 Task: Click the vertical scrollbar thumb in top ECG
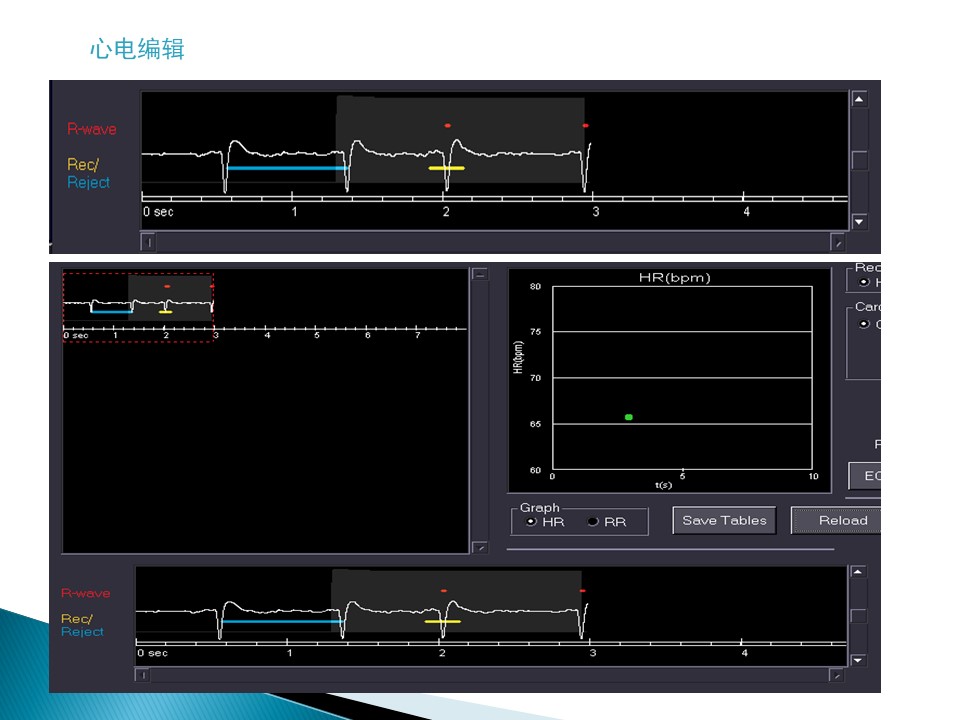(858, 160)
